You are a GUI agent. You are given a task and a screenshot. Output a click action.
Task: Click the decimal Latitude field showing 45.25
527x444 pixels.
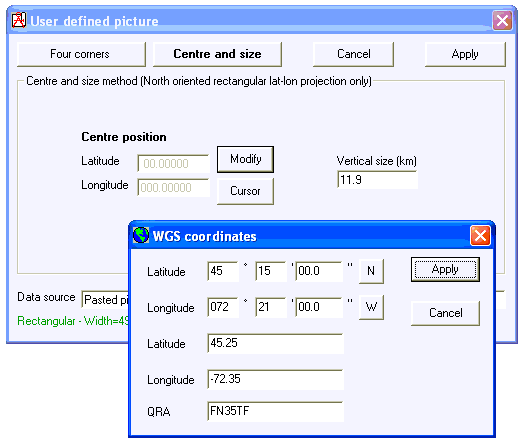pos(276,344)
